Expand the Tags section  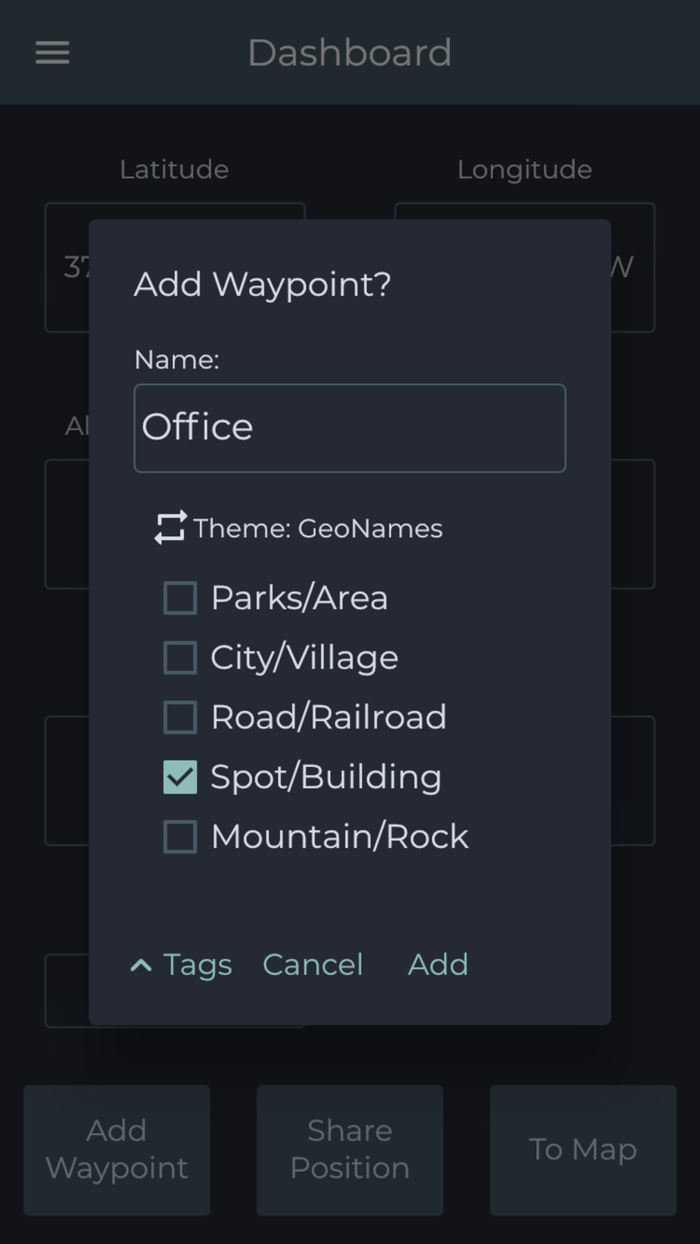(x=180, y=964)
